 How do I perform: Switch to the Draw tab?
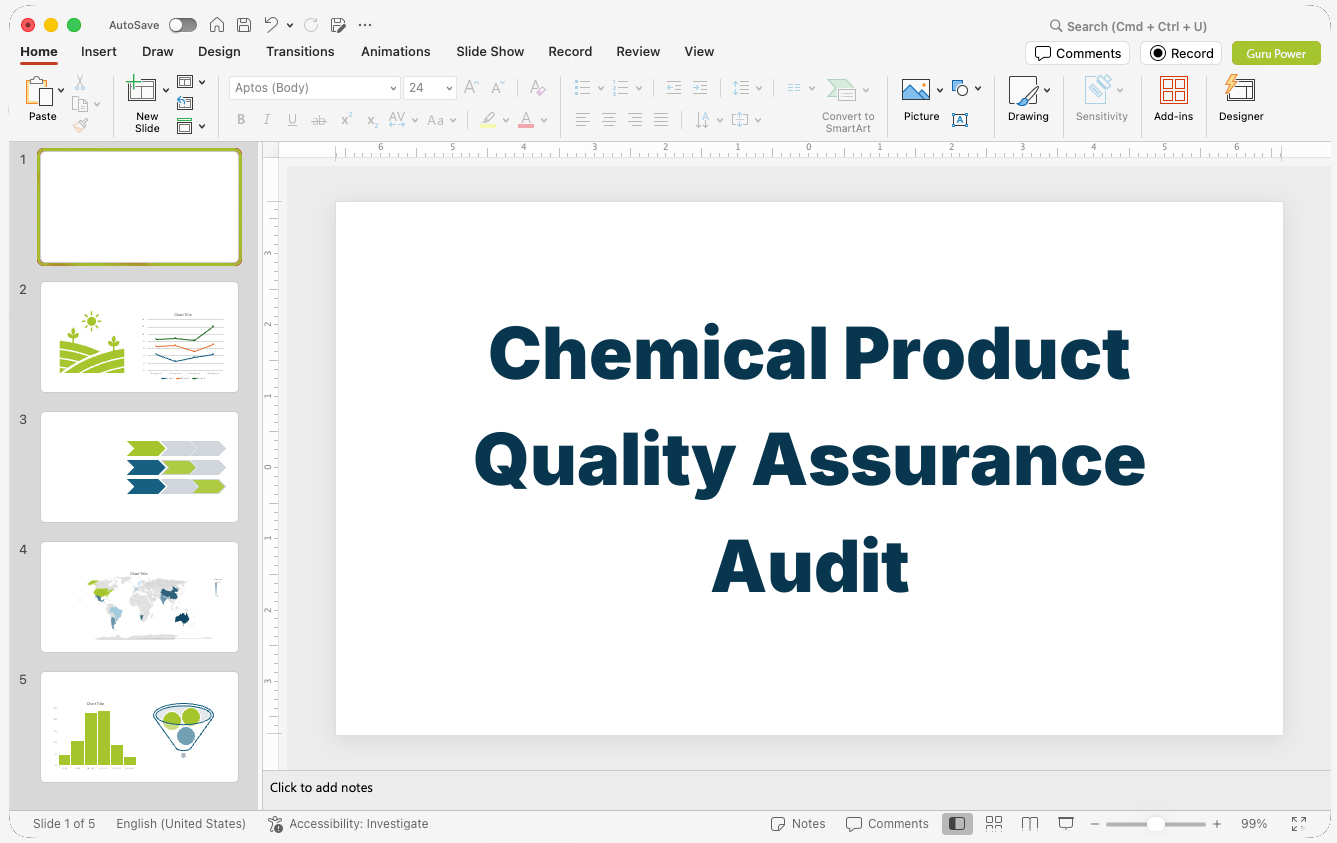(x=158, y=51)
